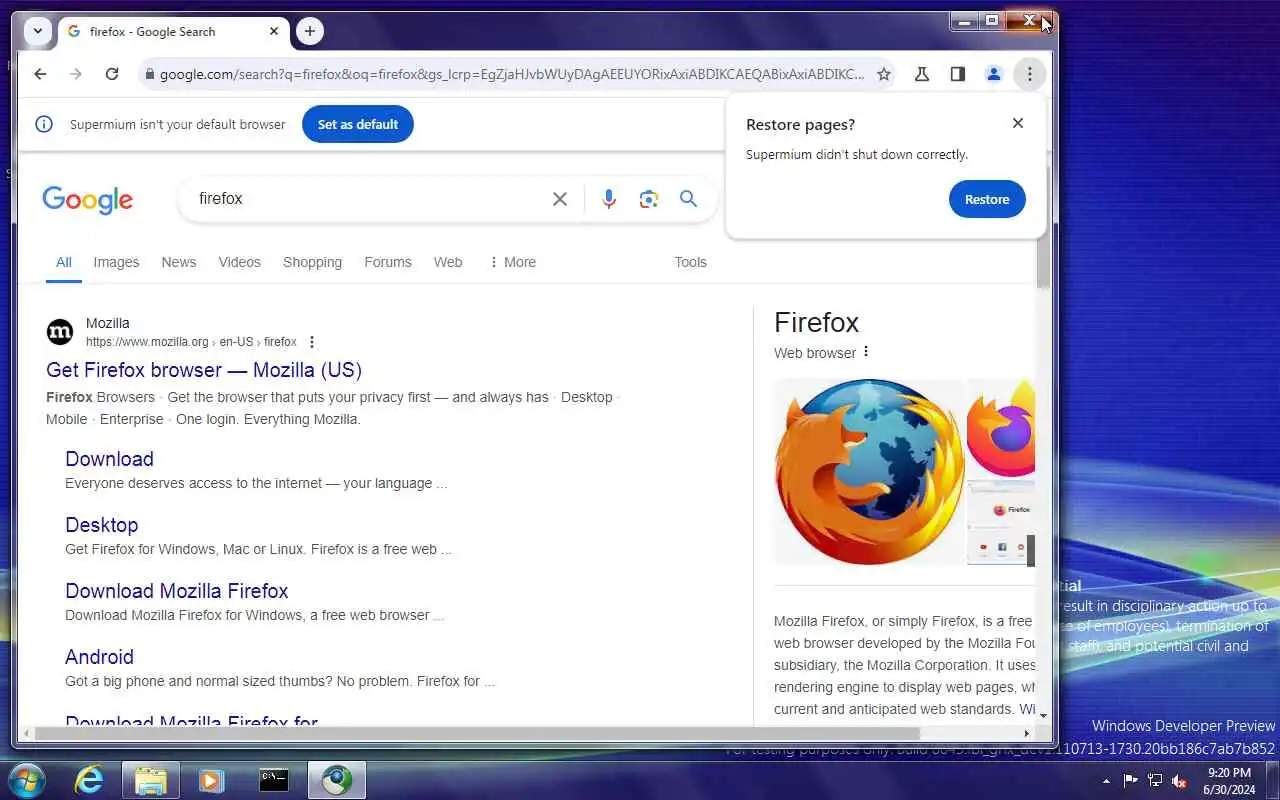The image size is (1280, 800).
Task: Set Supermium as default browser
Action: (x=358, y=124)
